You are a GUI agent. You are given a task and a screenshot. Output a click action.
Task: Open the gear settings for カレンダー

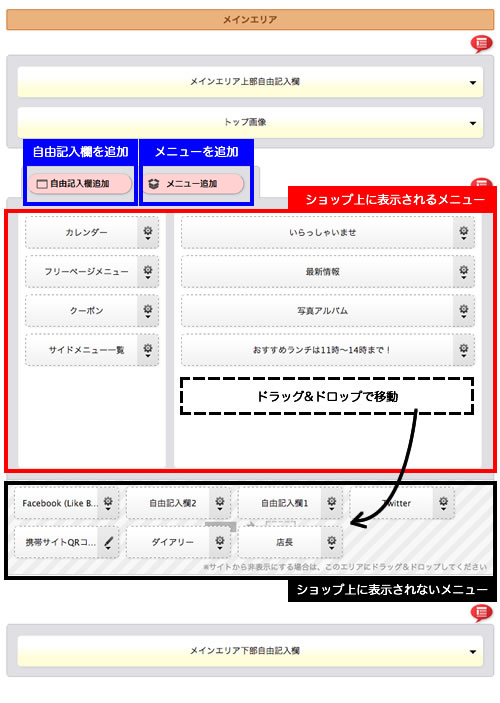[x=148, y=233]
